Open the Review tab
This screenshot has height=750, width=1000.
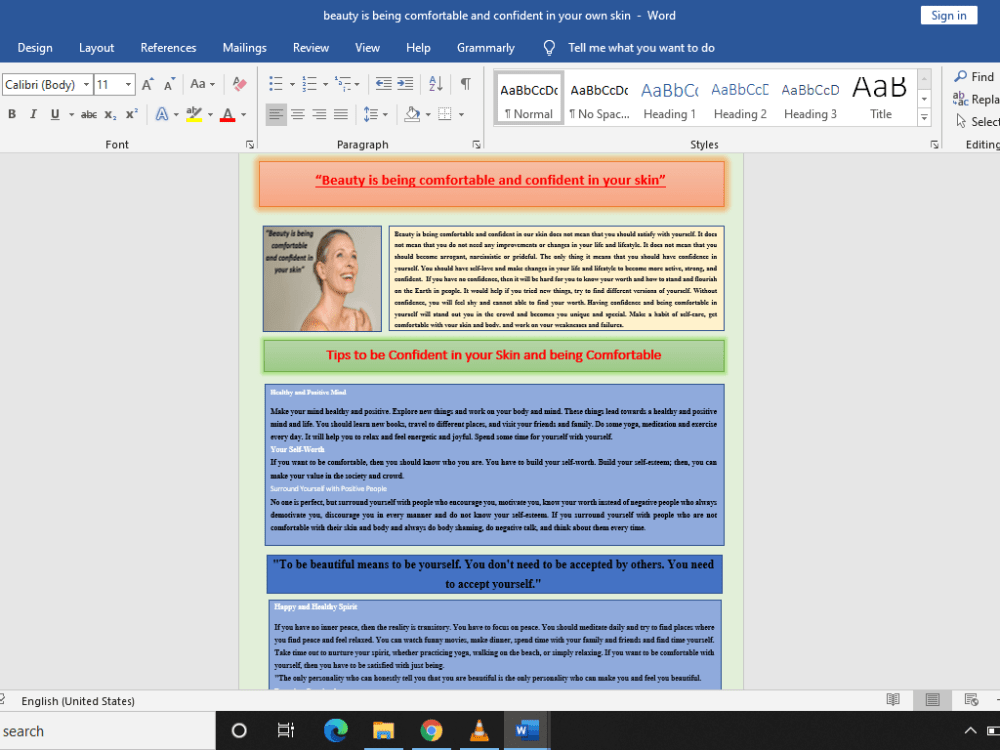pyautogui.click(x=311, y=48)
